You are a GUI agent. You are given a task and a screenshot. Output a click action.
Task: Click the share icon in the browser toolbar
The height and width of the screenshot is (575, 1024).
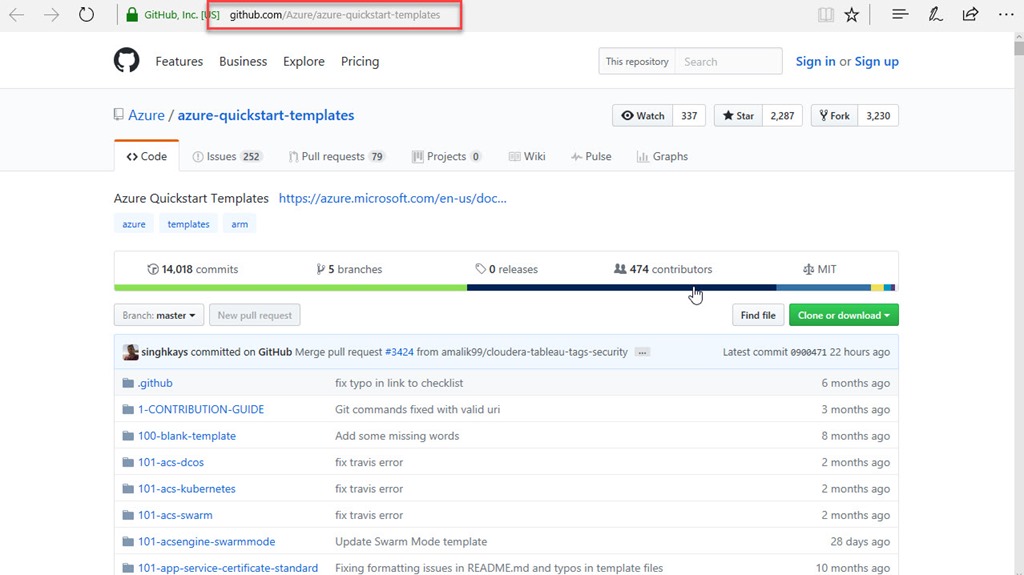pyautogui.click(x=970, y=14)
